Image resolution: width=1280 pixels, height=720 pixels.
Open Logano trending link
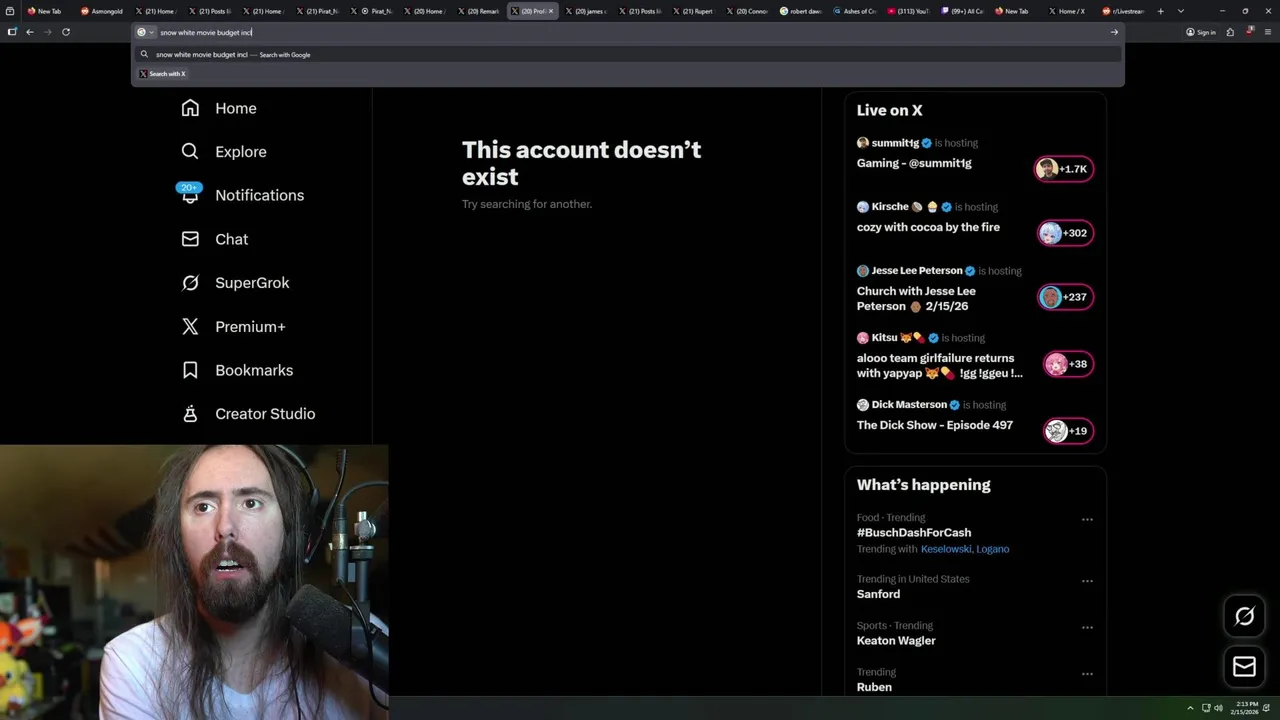(x=993, y=549)
